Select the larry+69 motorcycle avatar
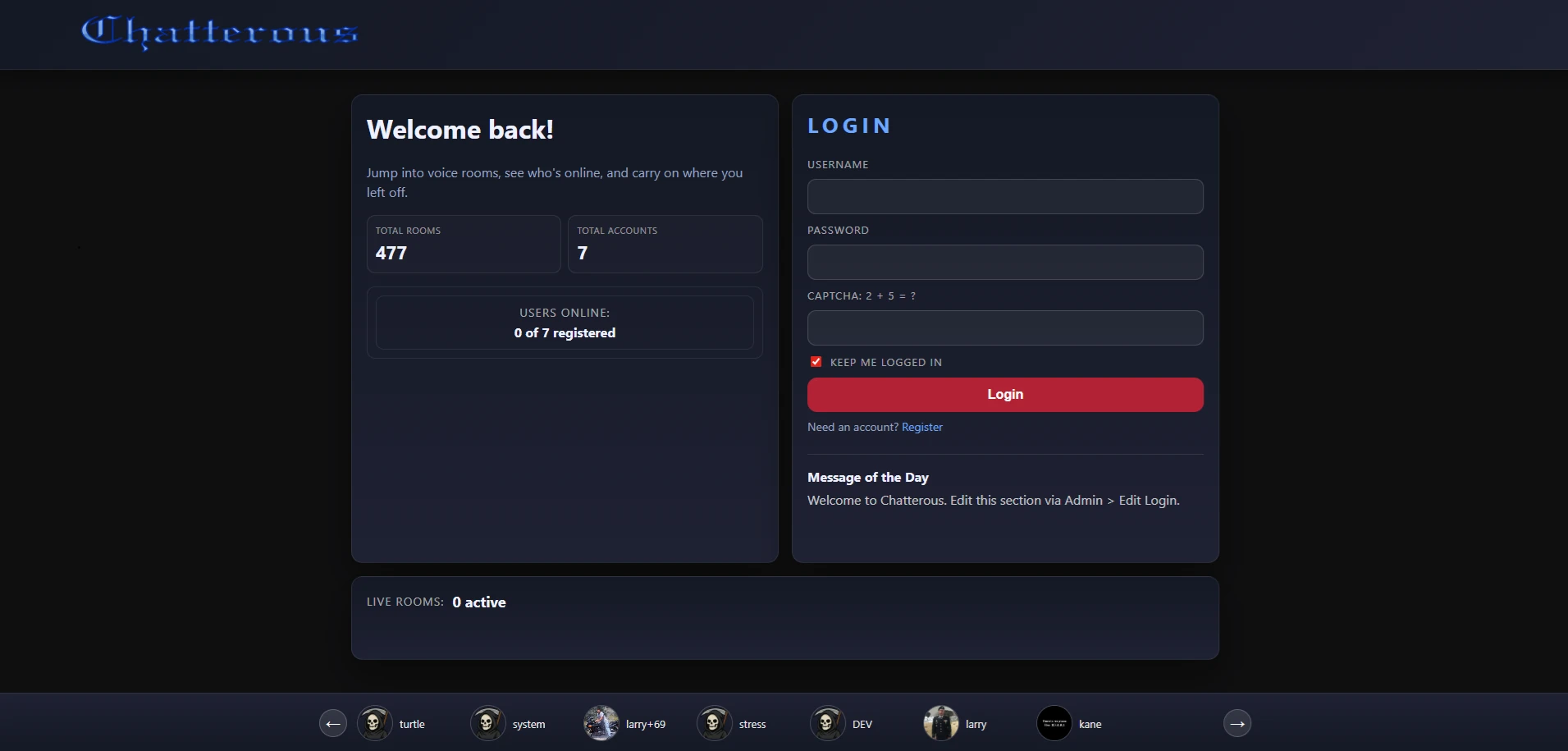 coord(602,723)
